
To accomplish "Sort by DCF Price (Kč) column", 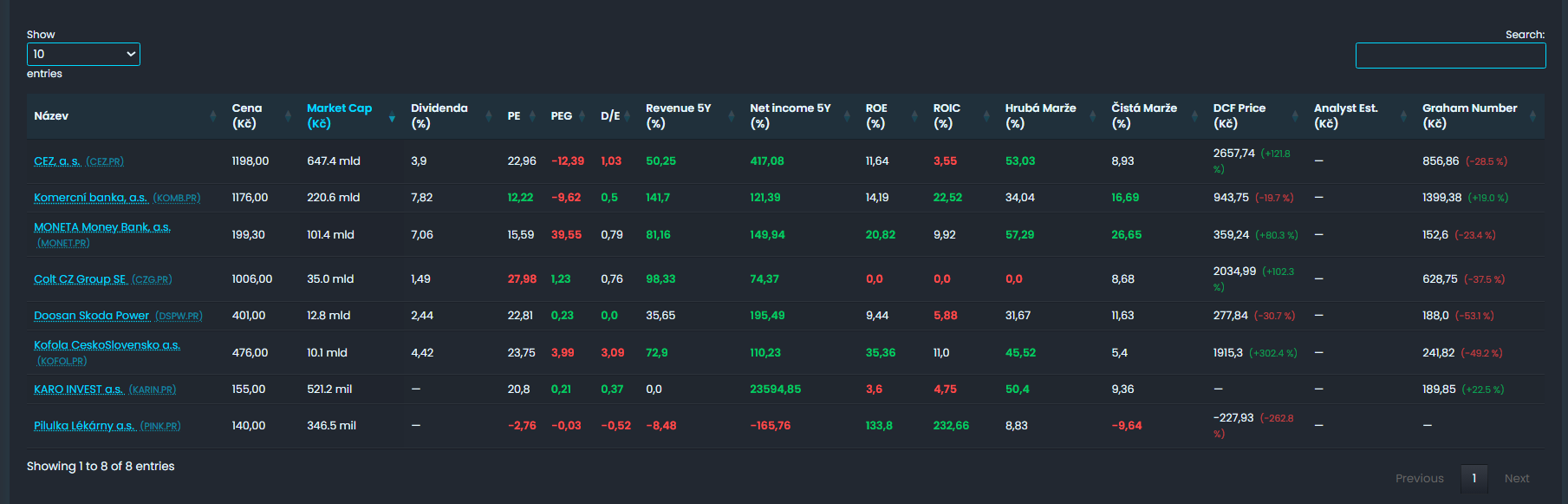I will tap(1256, 116).
